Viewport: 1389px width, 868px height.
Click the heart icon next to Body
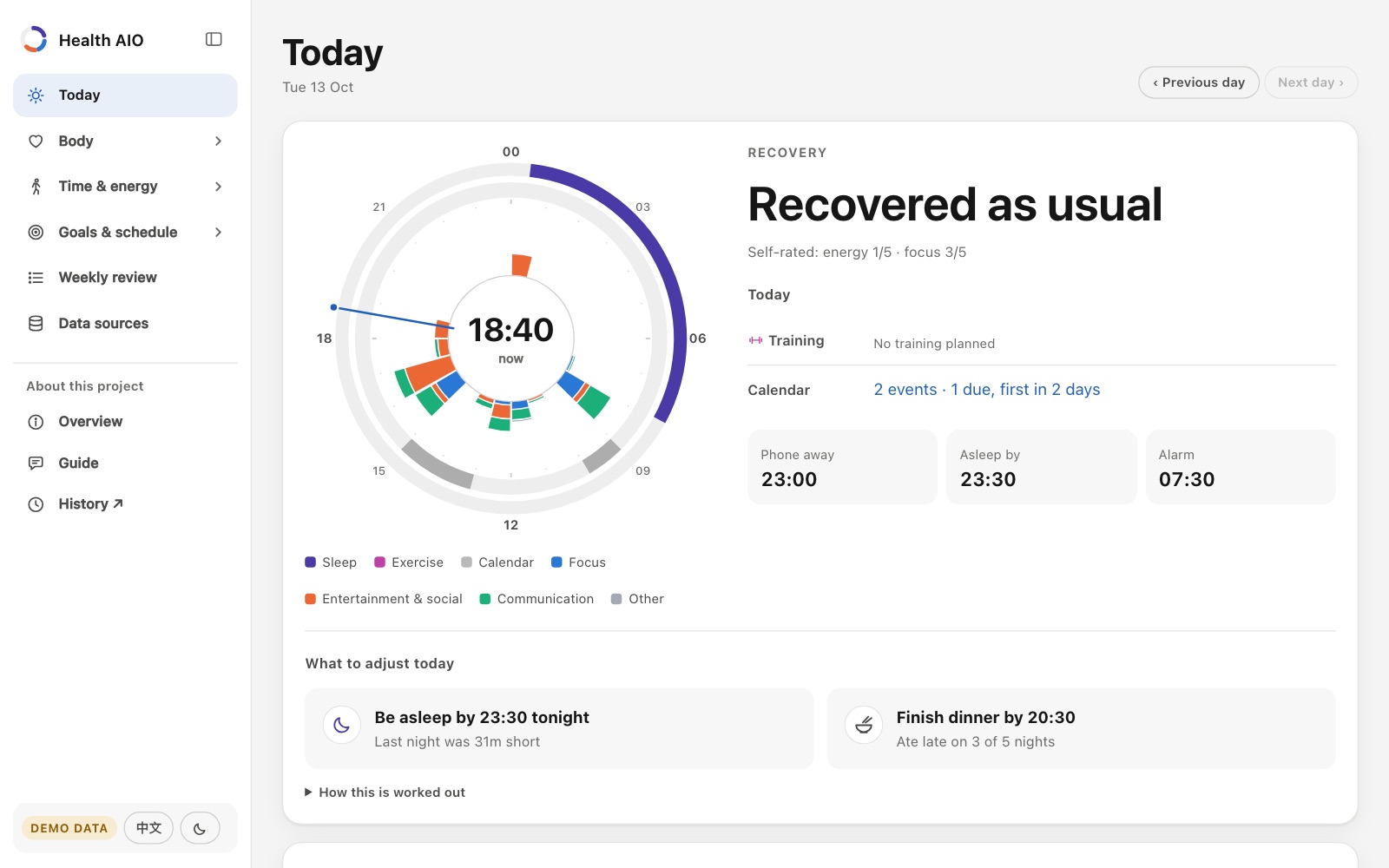36,141
